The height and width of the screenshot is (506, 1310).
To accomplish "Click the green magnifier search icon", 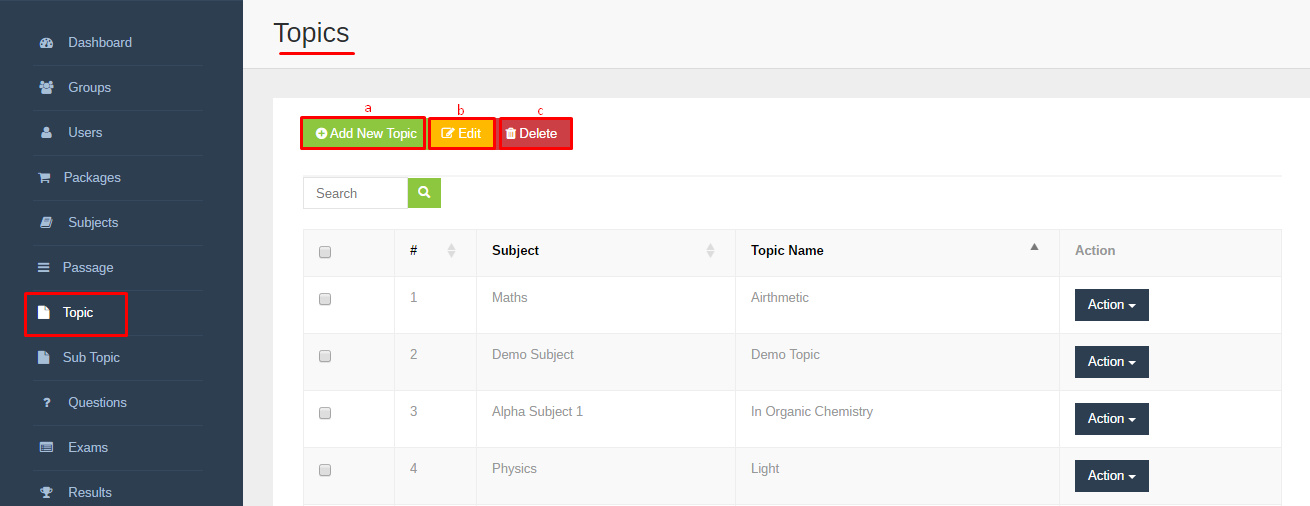I will click(x=424, y=193).
